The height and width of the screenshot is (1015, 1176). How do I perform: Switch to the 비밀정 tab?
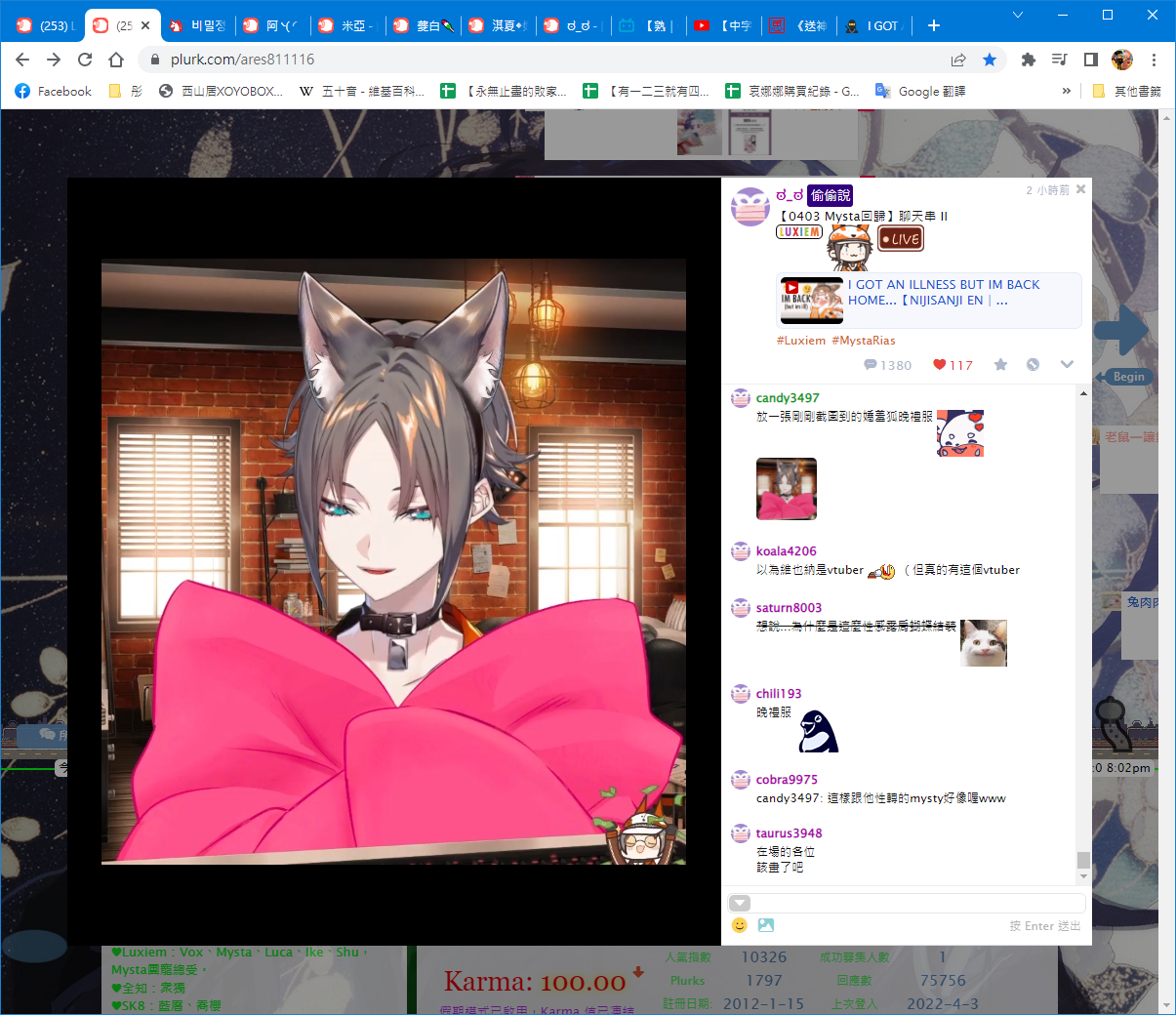pyautogui.click(x=198, y=25)
